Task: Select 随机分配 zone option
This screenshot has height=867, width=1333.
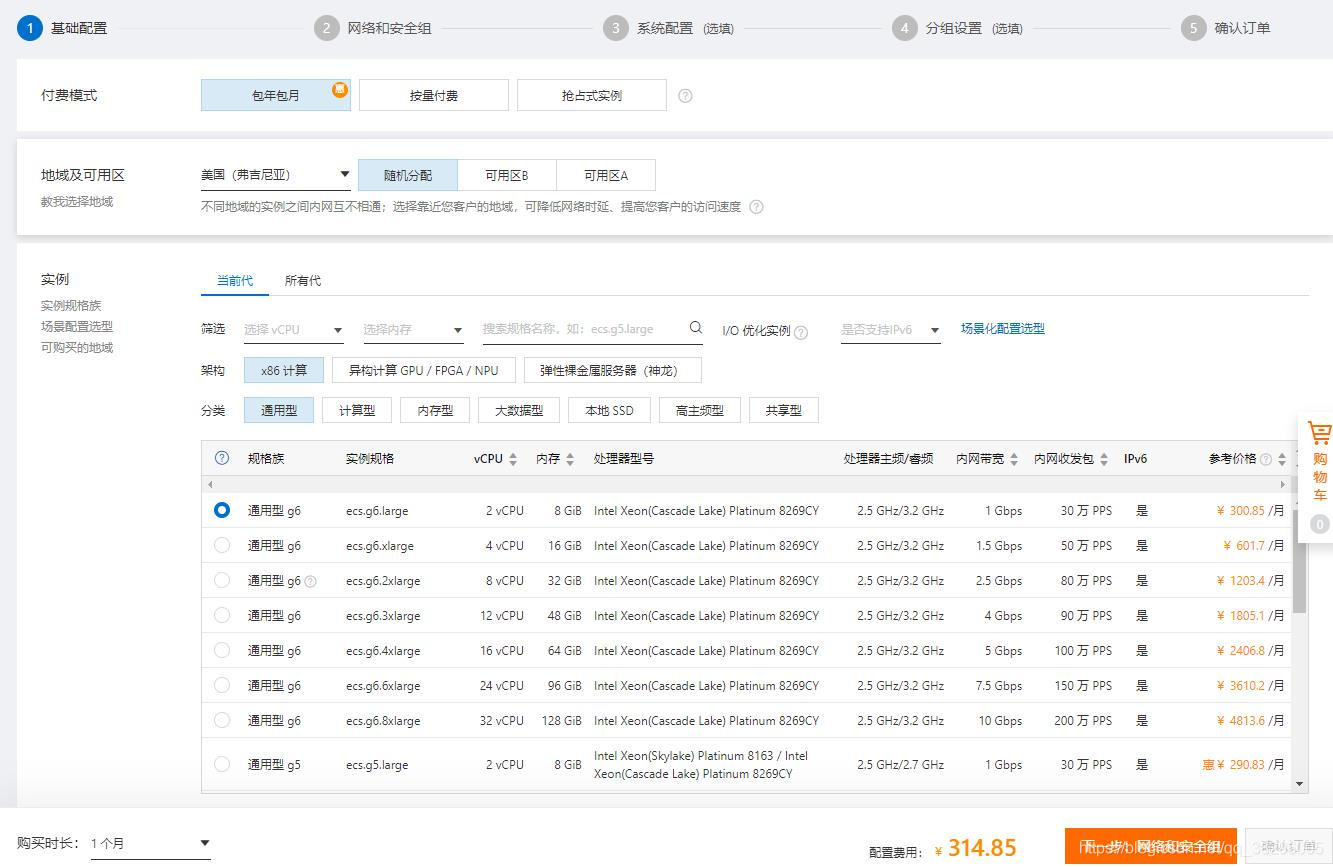Action: (x=408, y=175)
